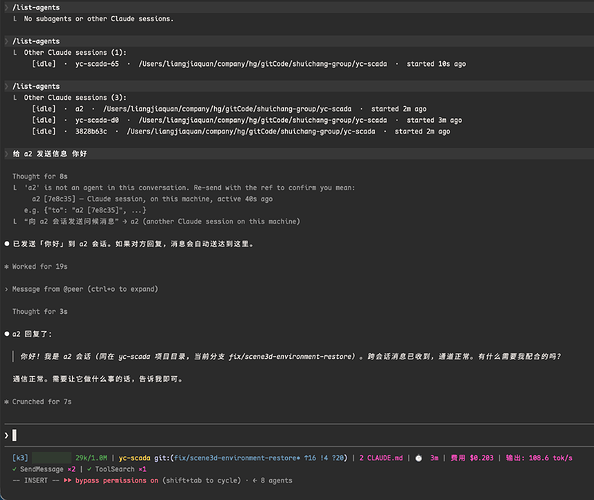The width and height of the screenshot is (594, 500).
Task: Click the [k3] model indicator in status line
Action: pos(20,458)
